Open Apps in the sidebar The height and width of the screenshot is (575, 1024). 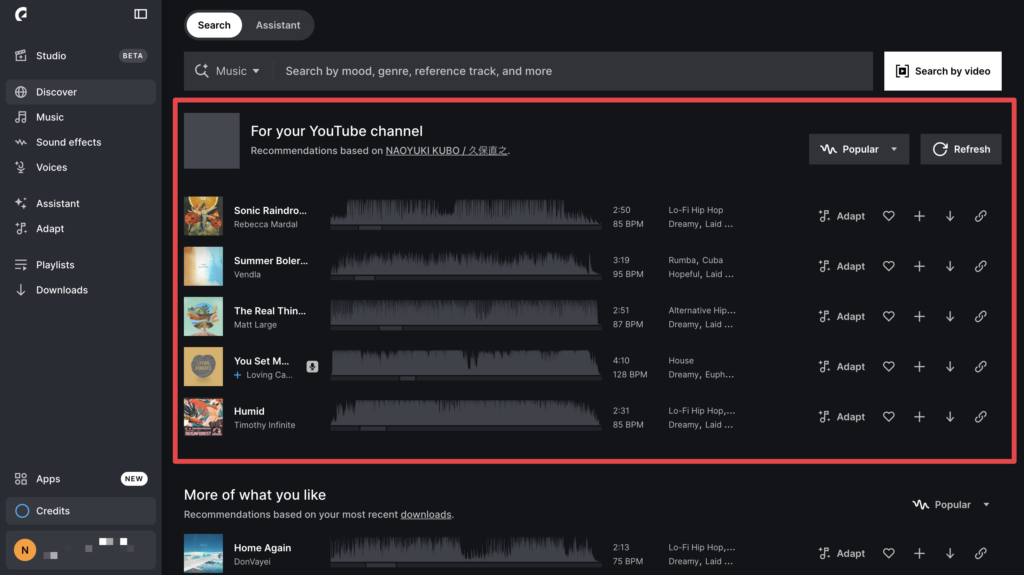point(81,479)
